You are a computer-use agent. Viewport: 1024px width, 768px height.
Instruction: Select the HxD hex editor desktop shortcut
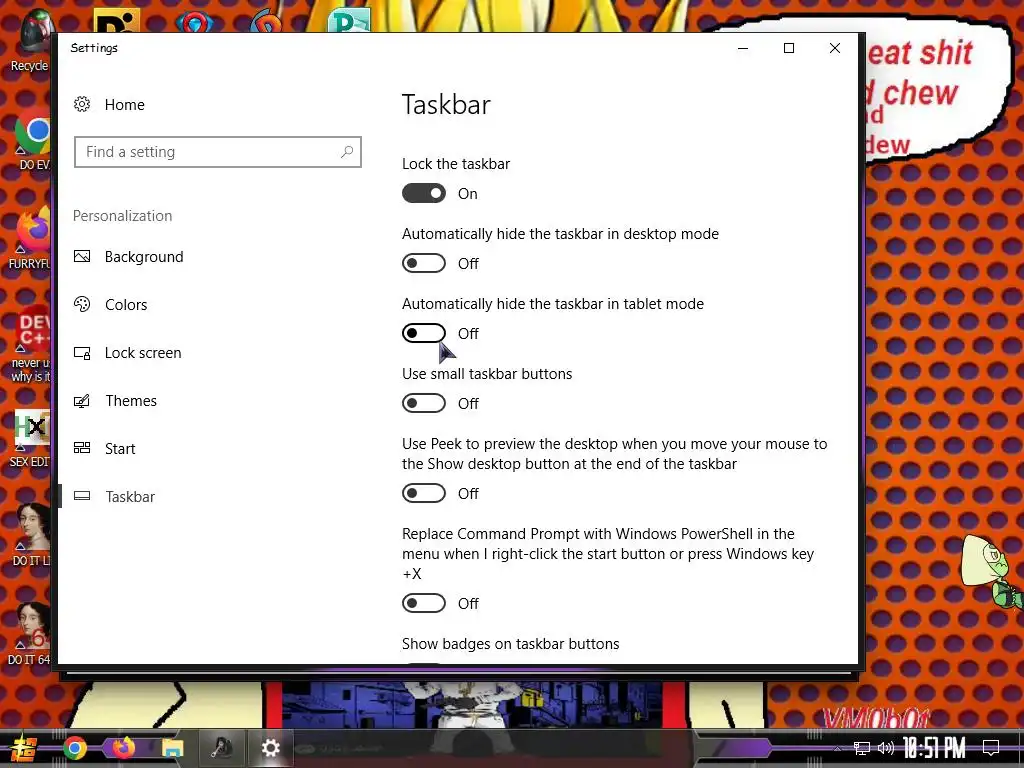pyautogui.click(x=31, y=438)
